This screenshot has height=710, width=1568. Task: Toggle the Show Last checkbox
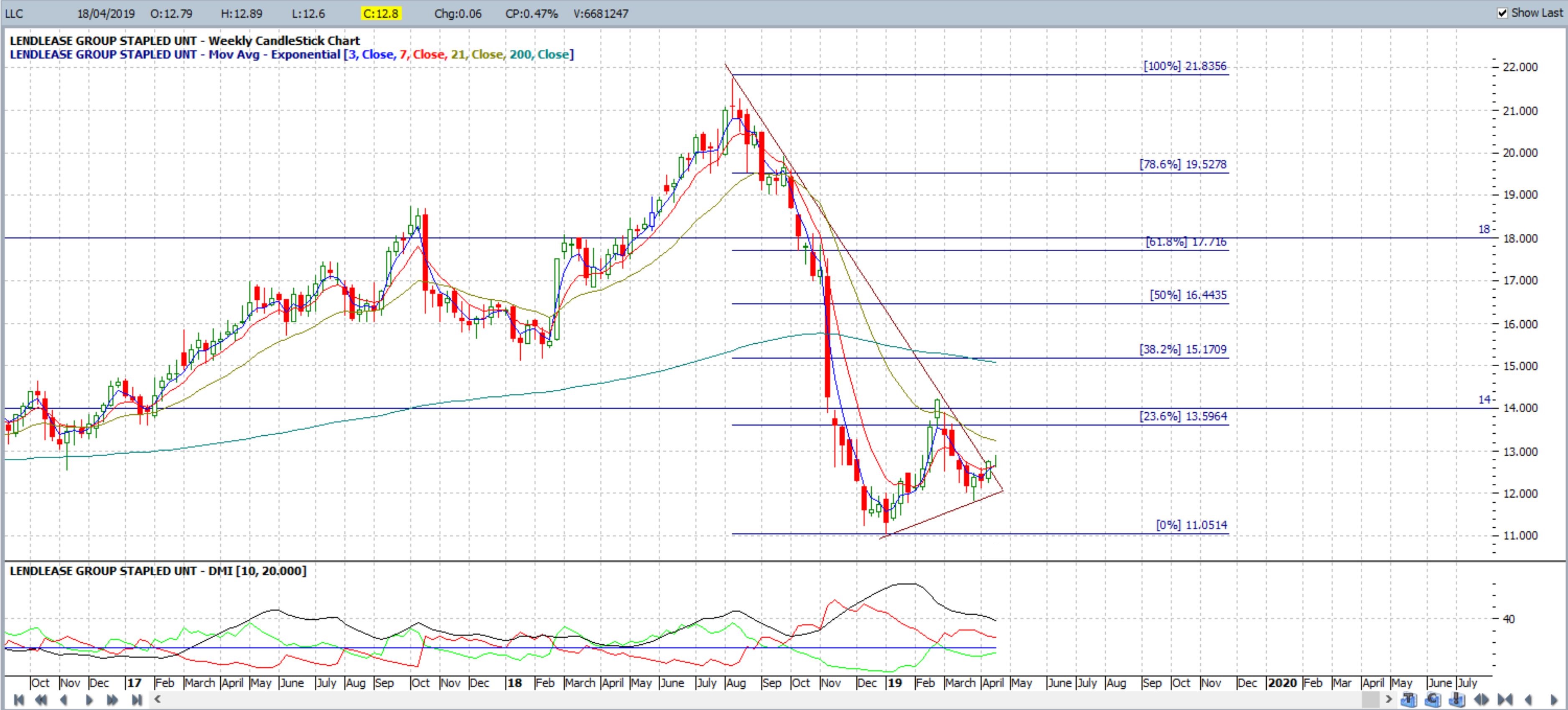click(1502, 13)
